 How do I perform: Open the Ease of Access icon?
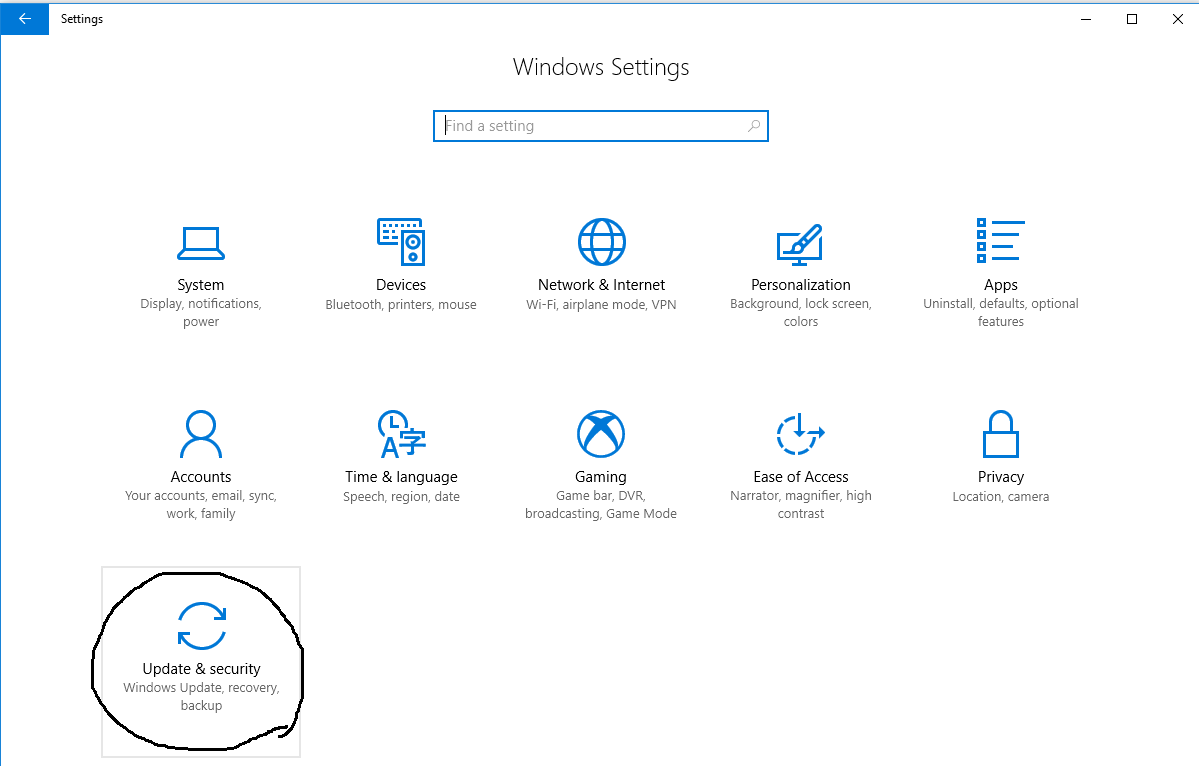point(800,434)
